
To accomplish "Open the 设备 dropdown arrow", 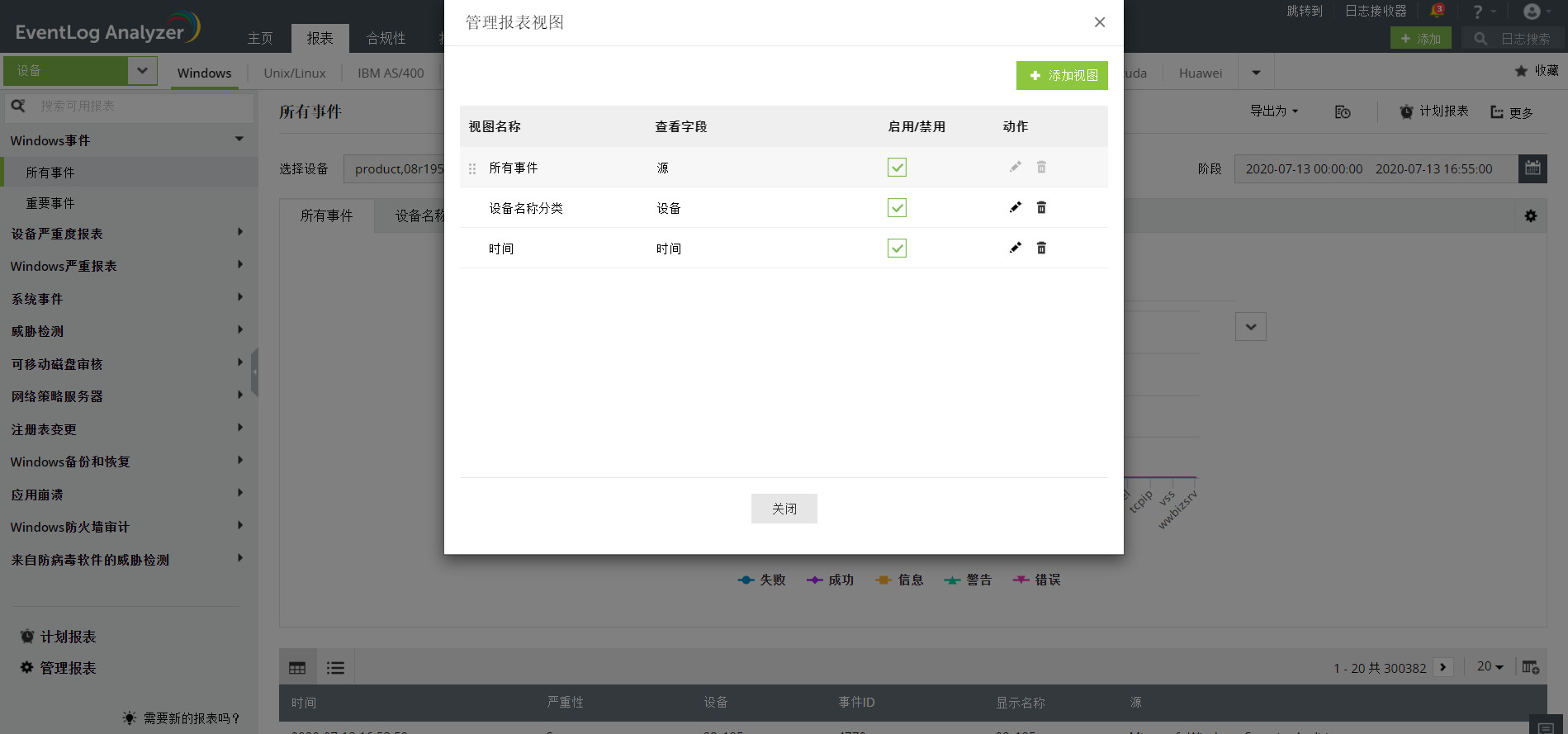I will coord(142,71).
